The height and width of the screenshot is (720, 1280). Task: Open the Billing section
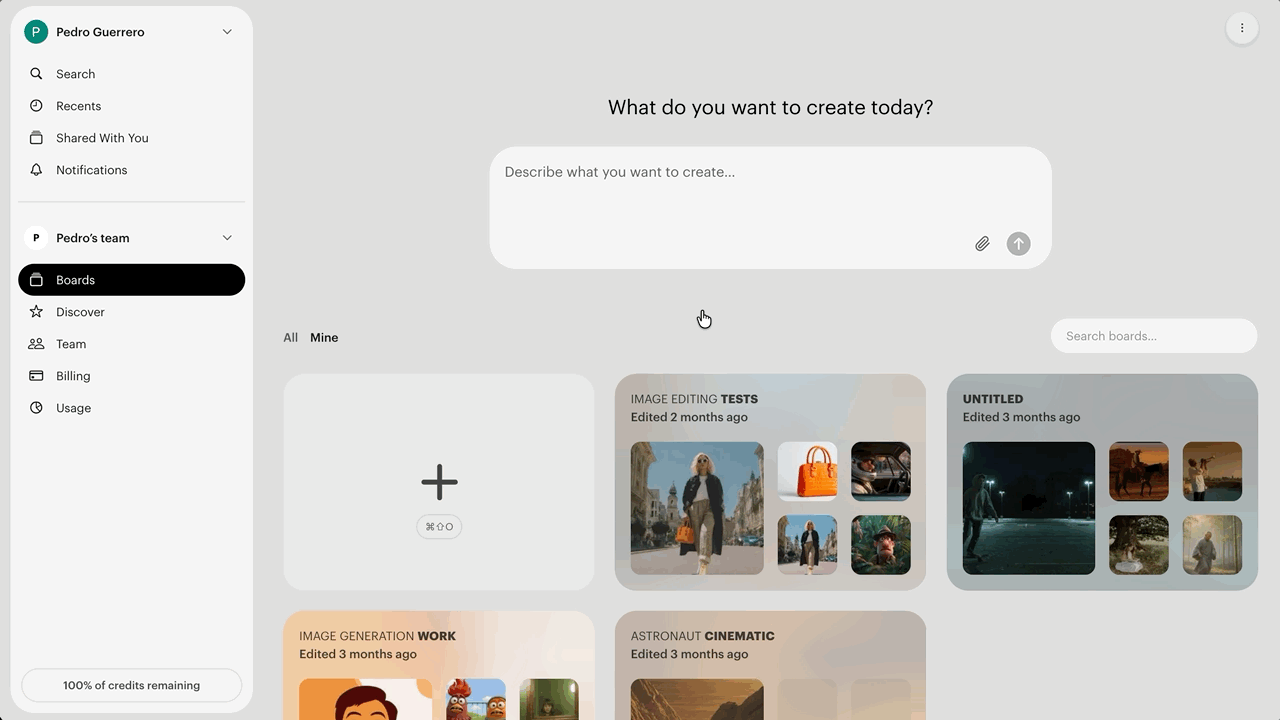point(131,376)
